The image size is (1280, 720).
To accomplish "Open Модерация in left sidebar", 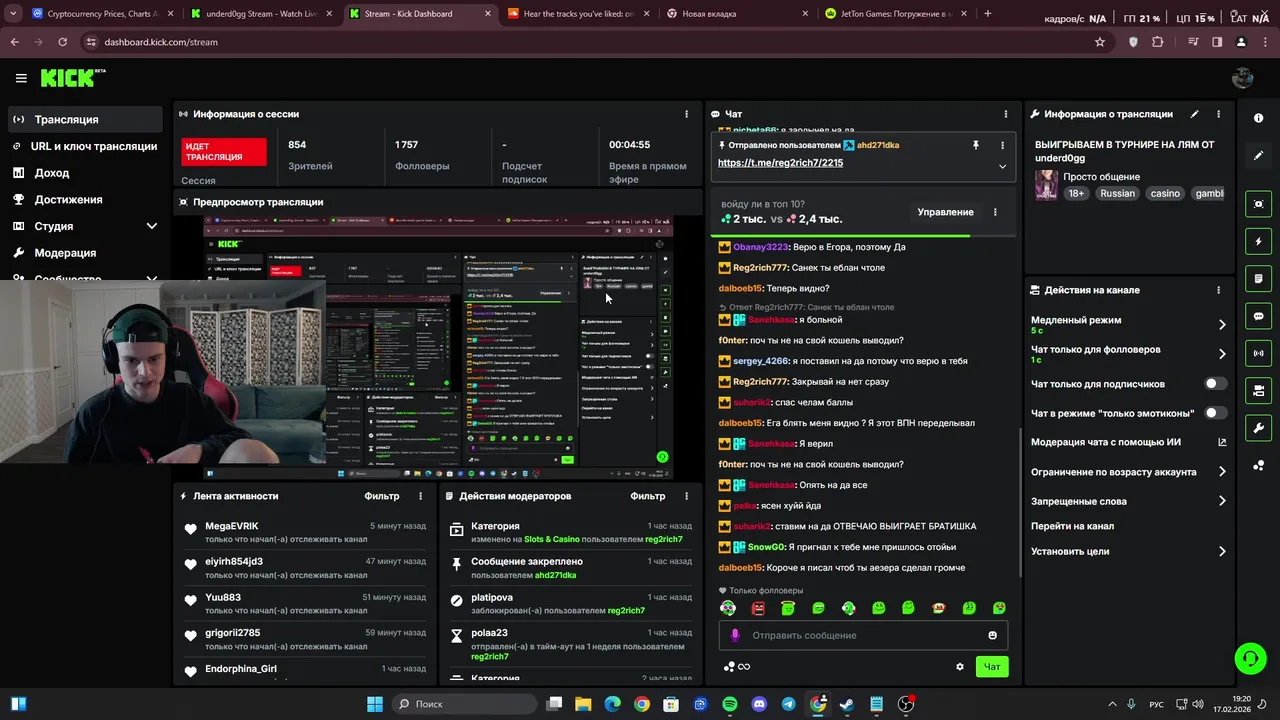I will 85,253.
